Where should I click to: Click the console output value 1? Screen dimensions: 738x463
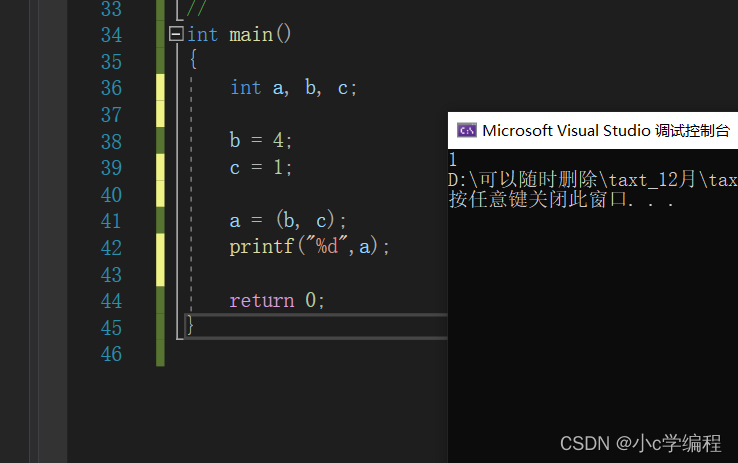click(x=453, y=160)
